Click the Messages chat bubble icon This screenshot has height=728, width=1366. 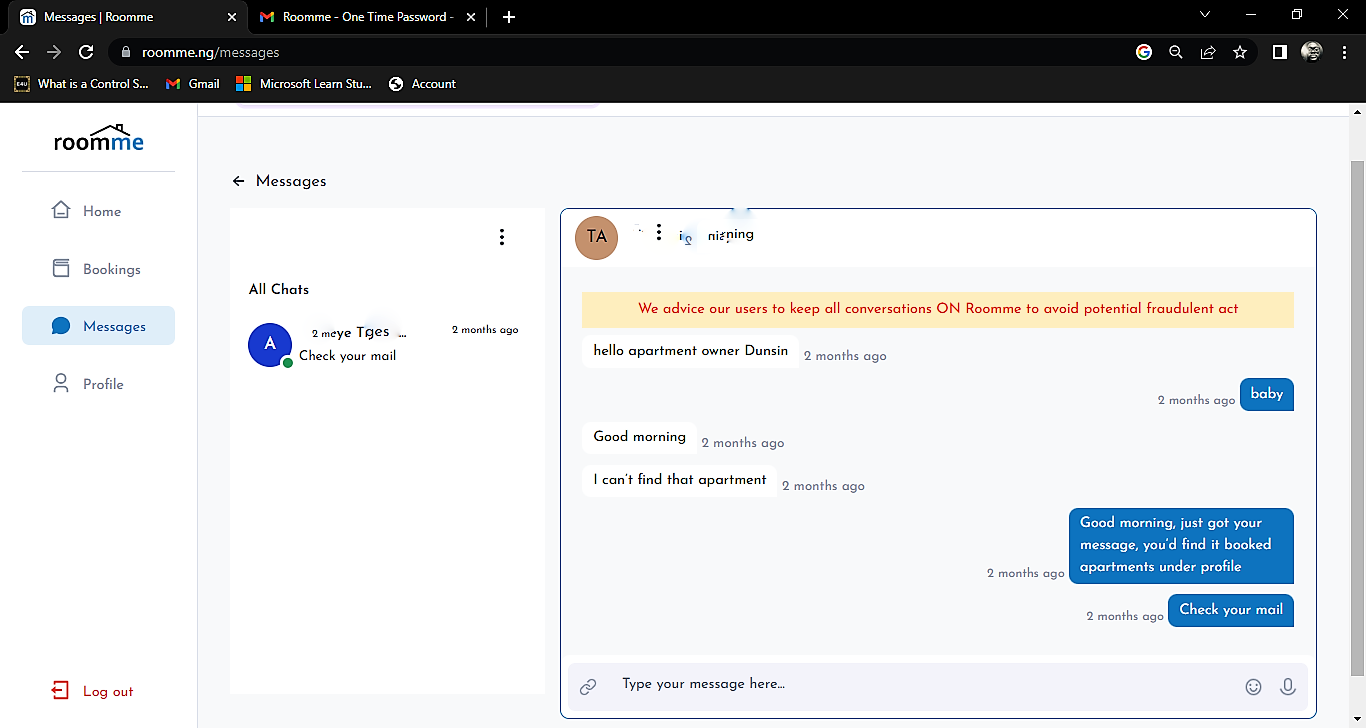(61, 326)
